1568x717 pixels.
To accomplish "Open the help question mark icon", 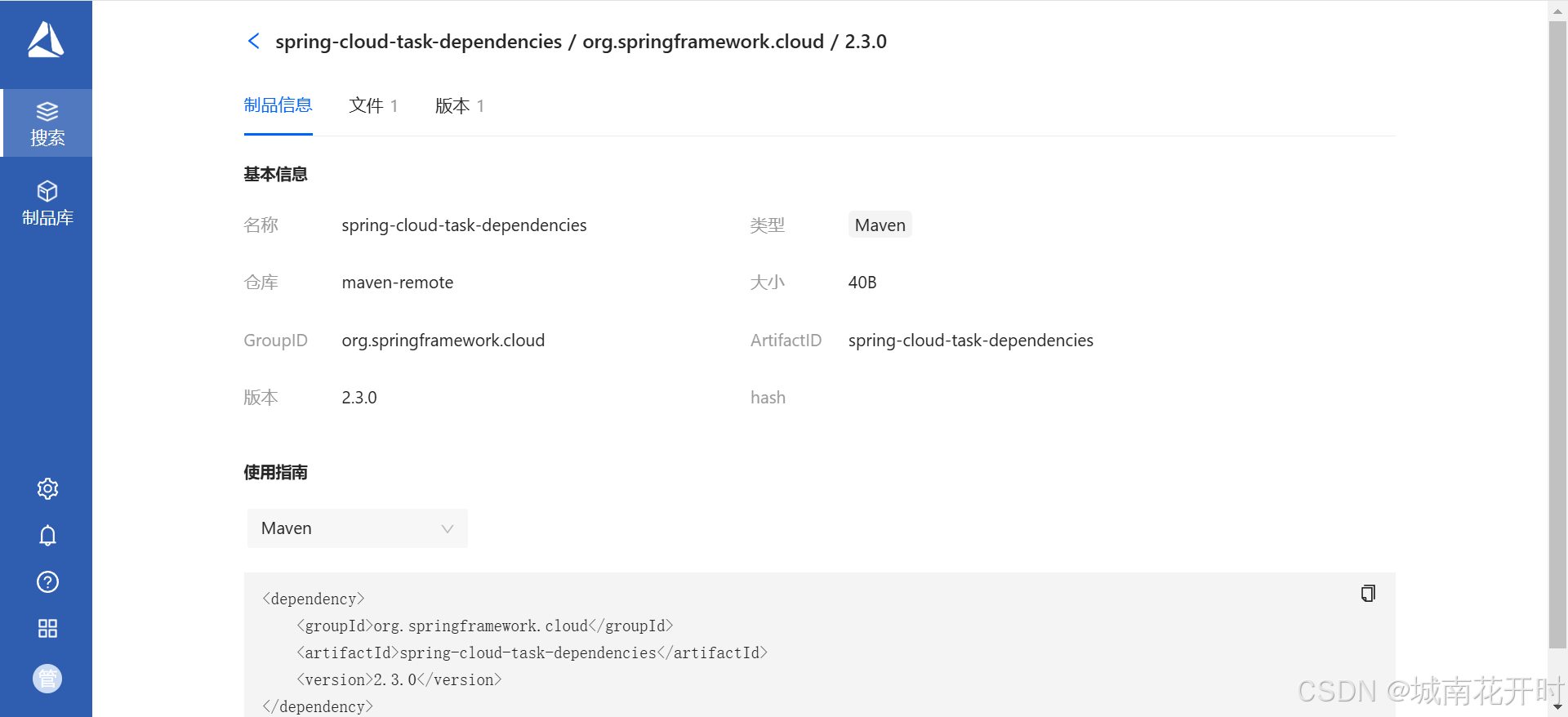I will pyautogui.click(x=47, y=581).
